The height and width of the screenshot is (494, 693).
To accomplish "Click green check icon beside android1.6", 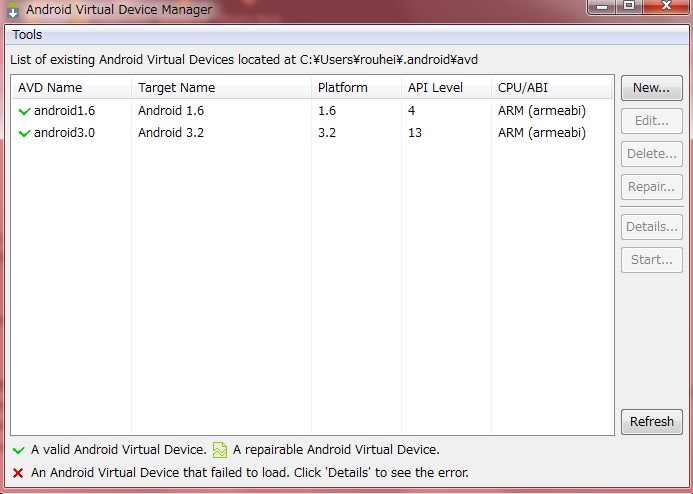I will pos(24,111).
